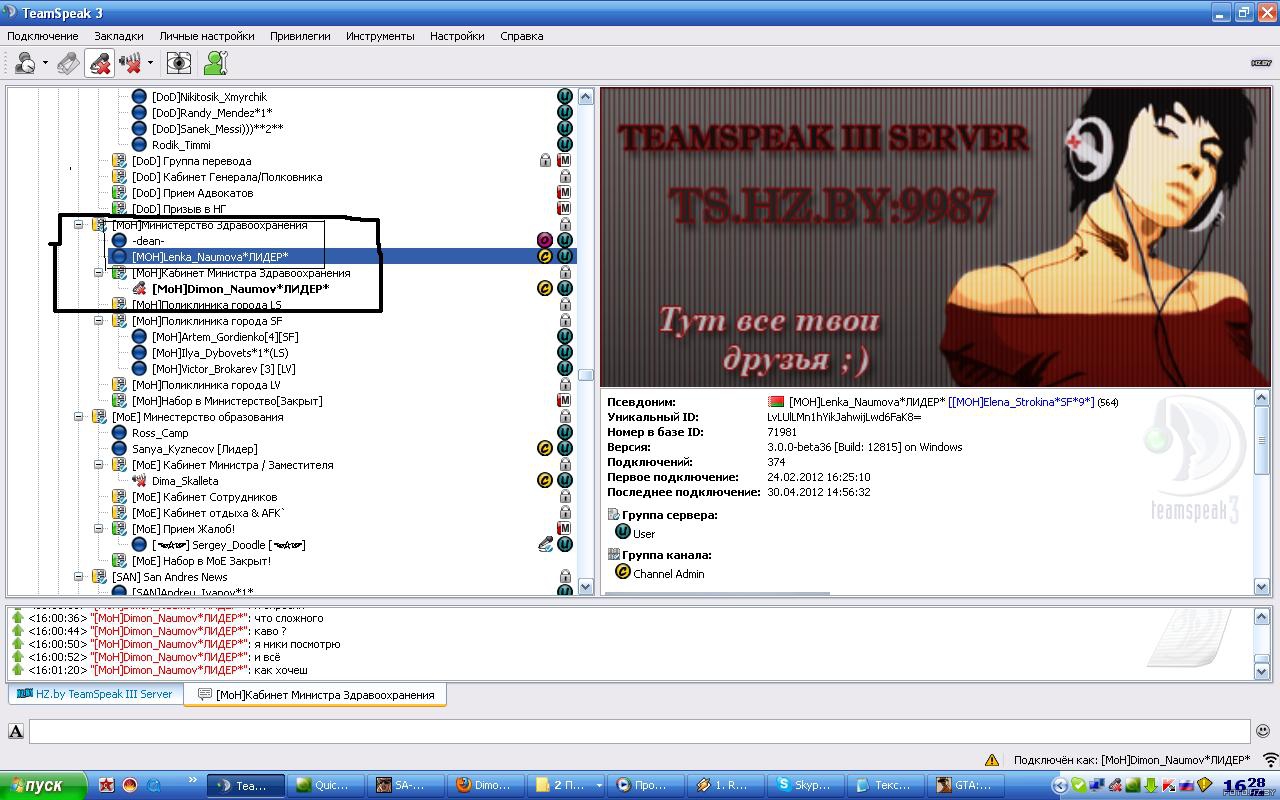Click the chat message input field
Screen dimensions: 1280x800
[639, 731]
